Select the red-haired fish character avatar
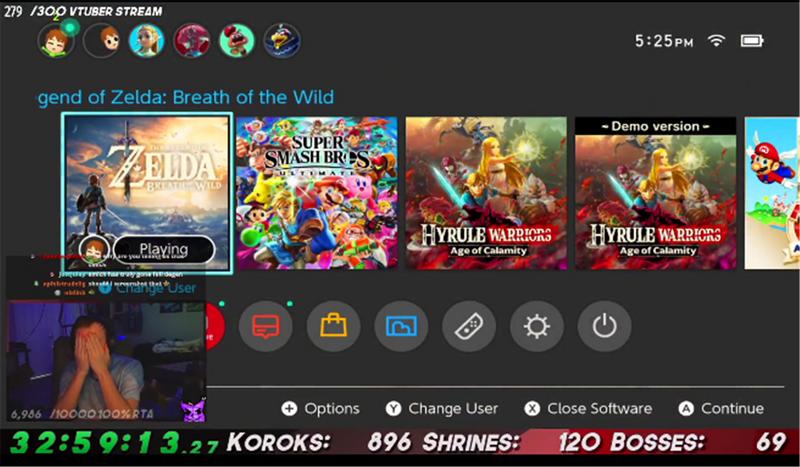 tap(192, 40)
